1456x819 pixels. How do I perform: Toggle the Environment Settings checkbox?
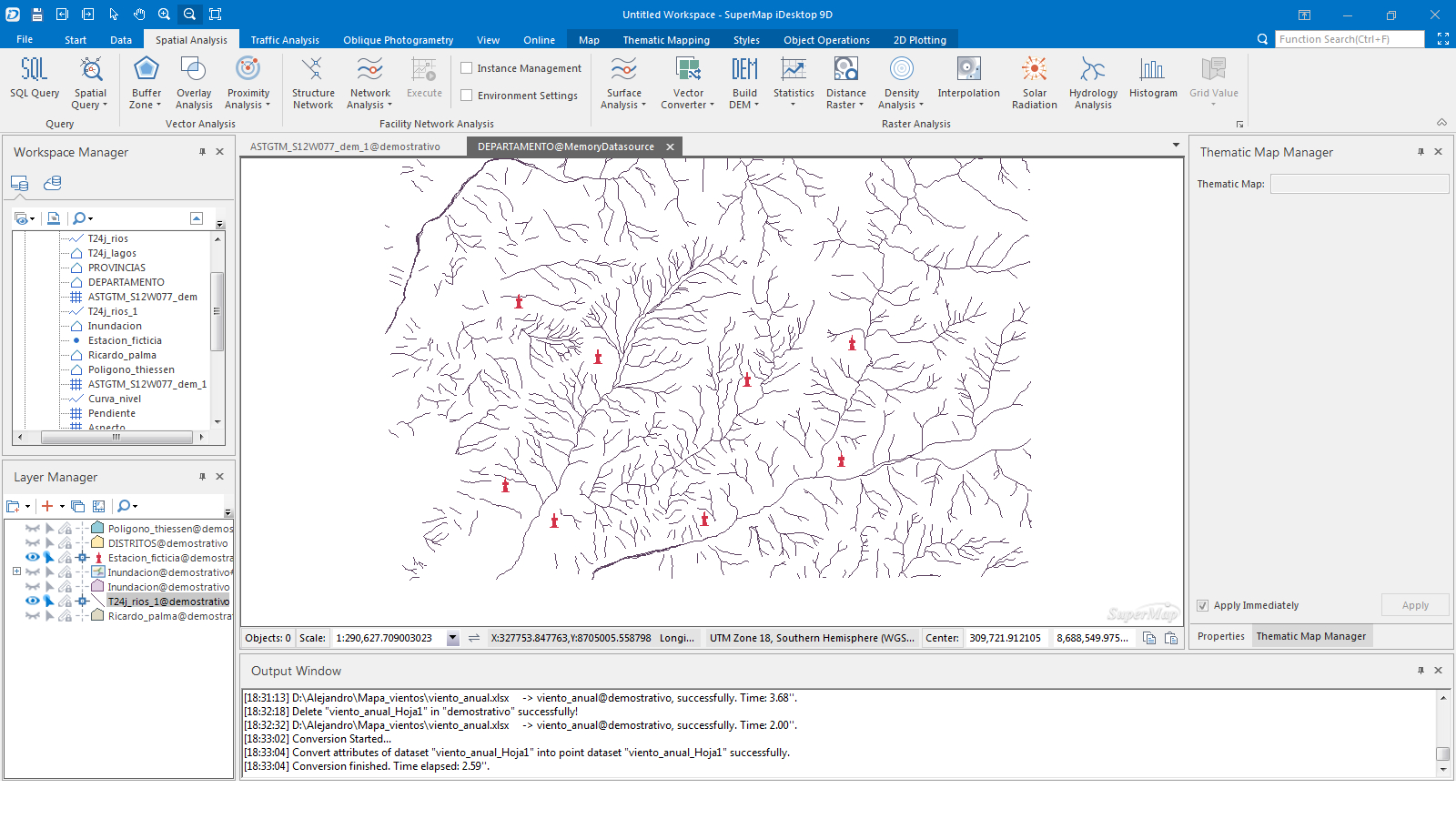(x=467, y=96)
